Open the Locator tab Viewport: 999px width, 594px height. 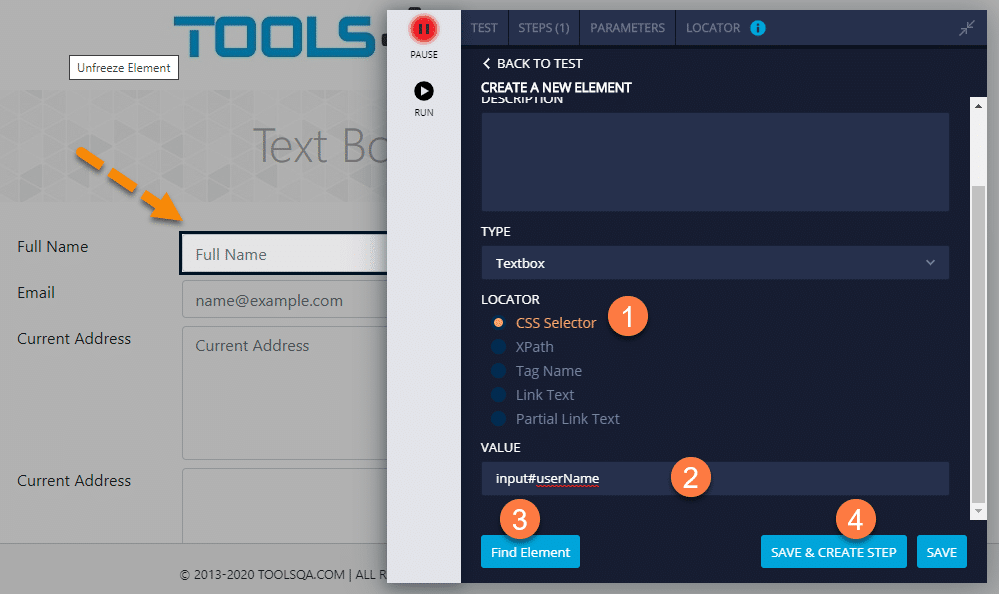click(x=713, y=28)
